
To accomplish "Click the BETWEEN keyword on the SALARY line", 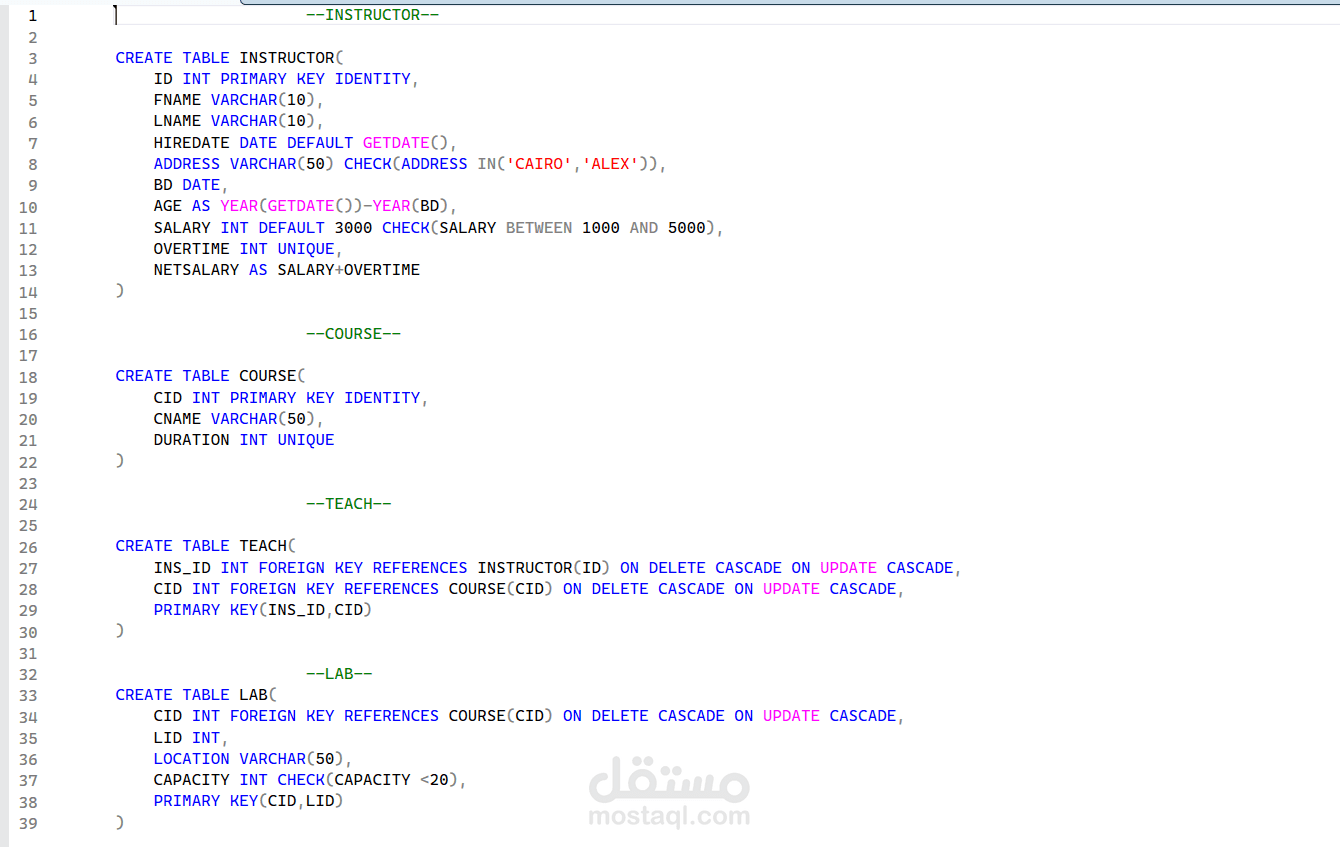I will pos(539,227).
